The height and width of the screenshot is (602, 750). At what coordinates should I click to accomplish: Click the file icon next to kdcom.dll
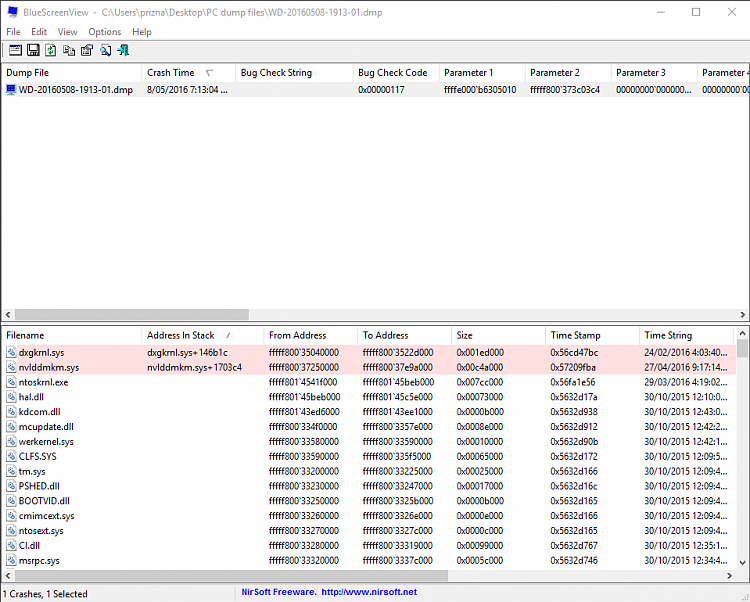point(11,412)
